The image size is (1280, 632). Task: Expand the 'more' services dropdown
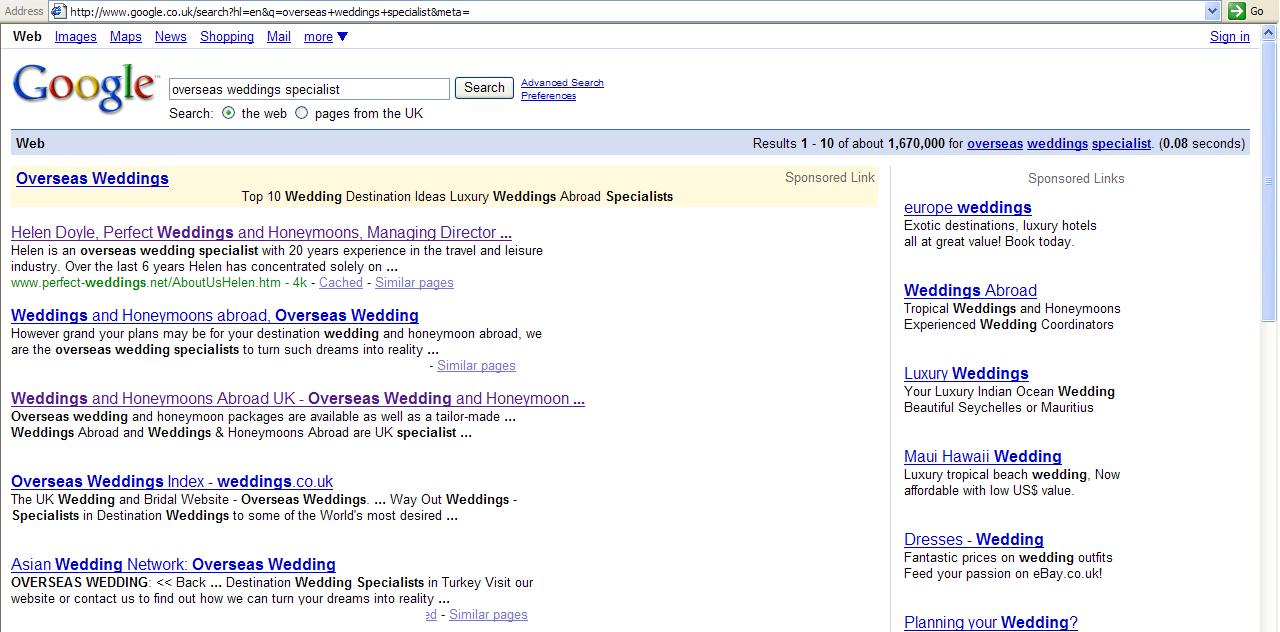tap(325, 37)
